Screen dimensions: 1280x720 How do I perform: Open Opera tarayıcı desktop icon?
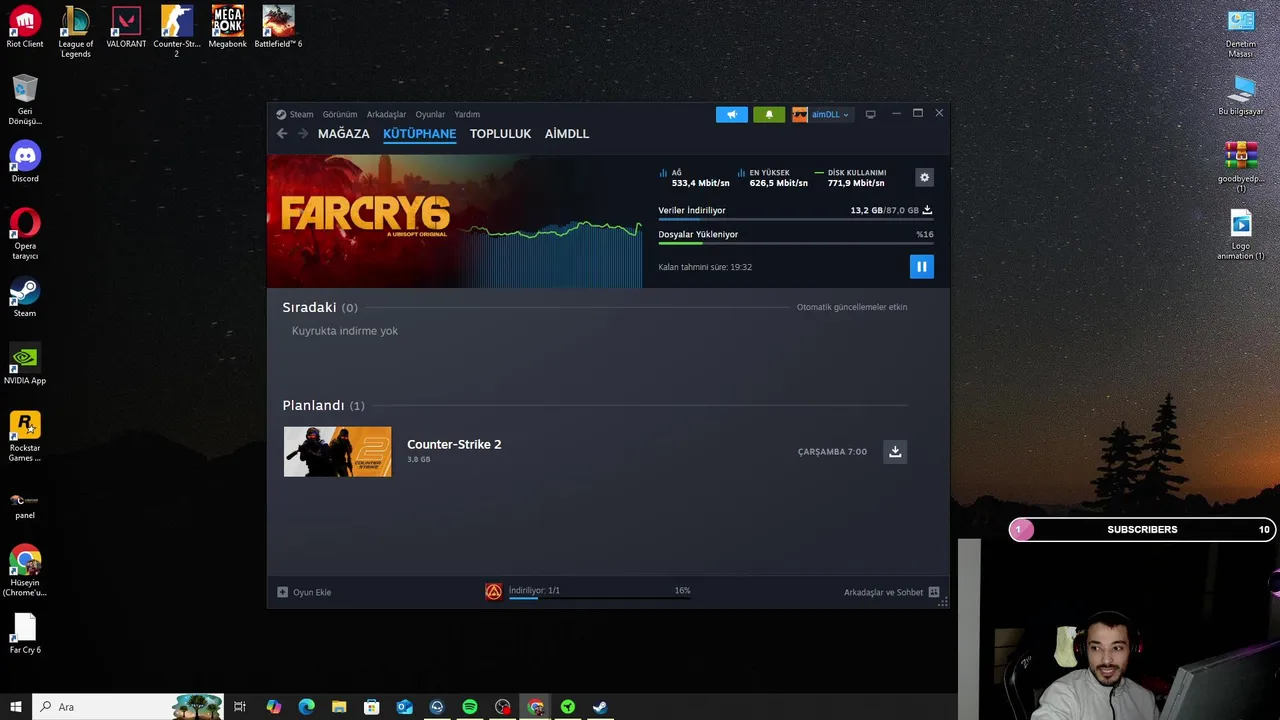tap(25, 234)
